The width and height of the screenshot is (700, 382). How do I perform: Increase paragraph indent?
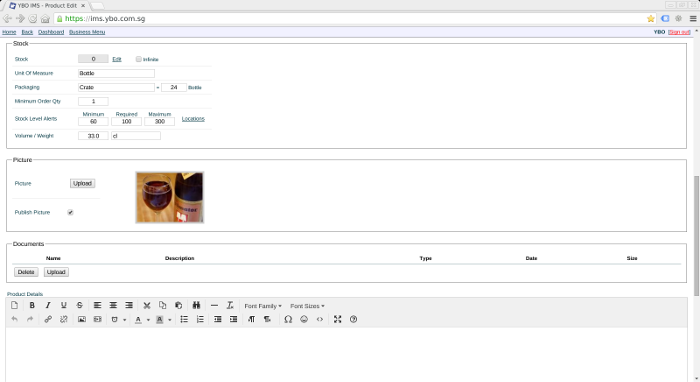coord(233,319)
